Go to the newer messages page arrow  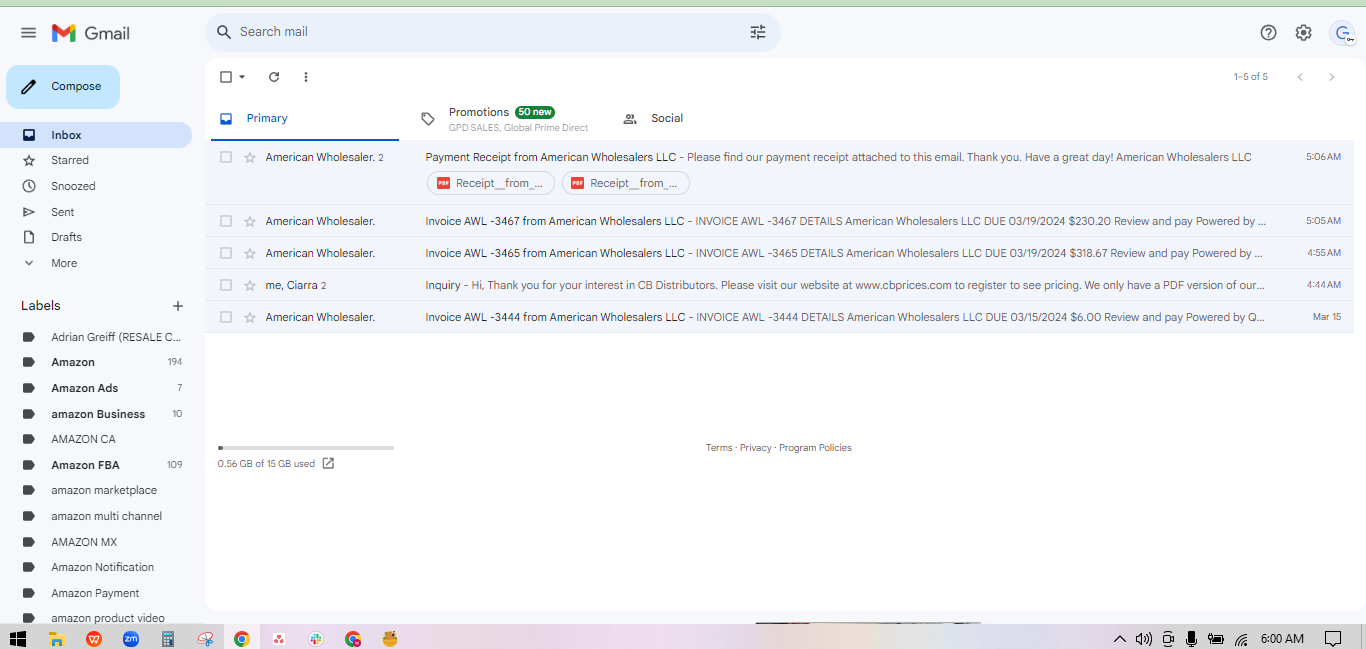(x=1300, y=77)
